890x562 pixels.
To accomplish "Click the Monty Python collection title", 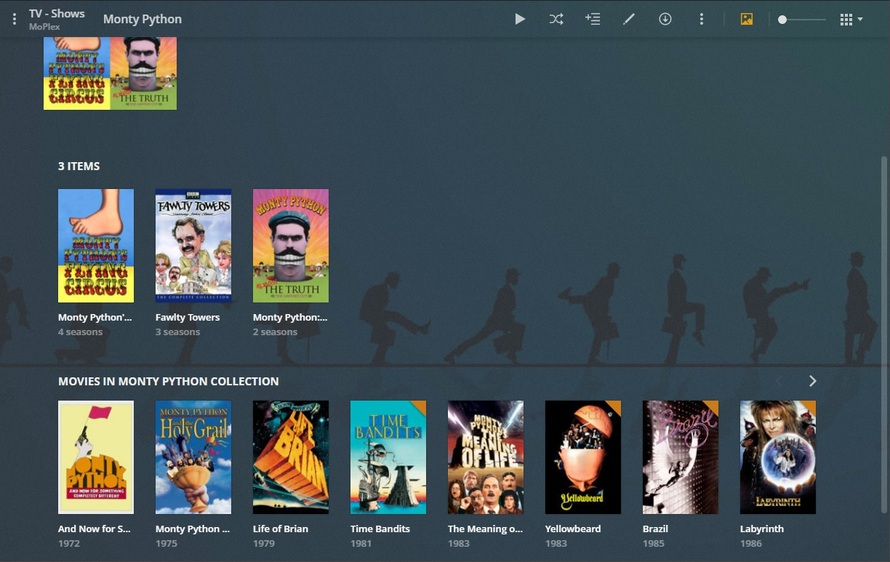I will pyautogui.click(x=142, y=19).
